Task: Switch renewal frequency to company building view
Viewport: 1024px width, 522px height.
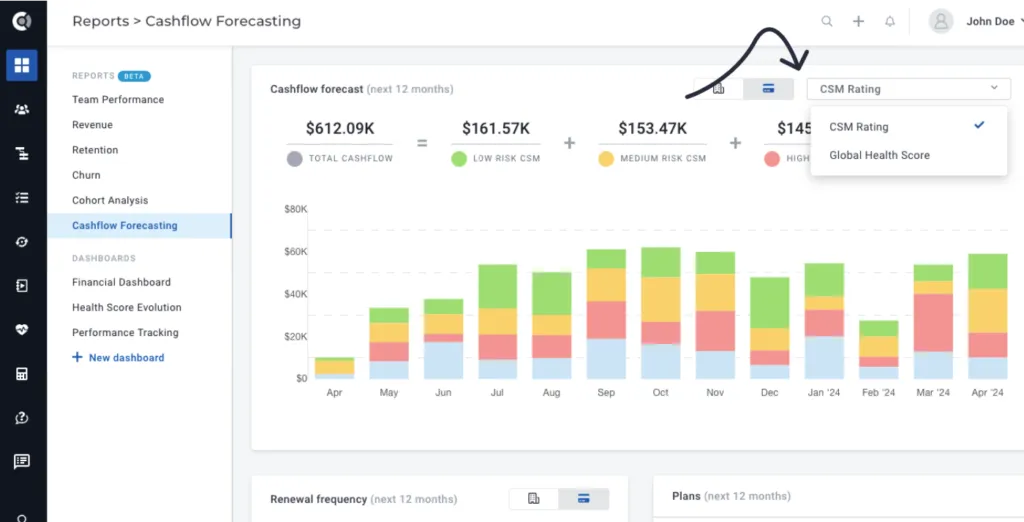Action: coord(534,499)
